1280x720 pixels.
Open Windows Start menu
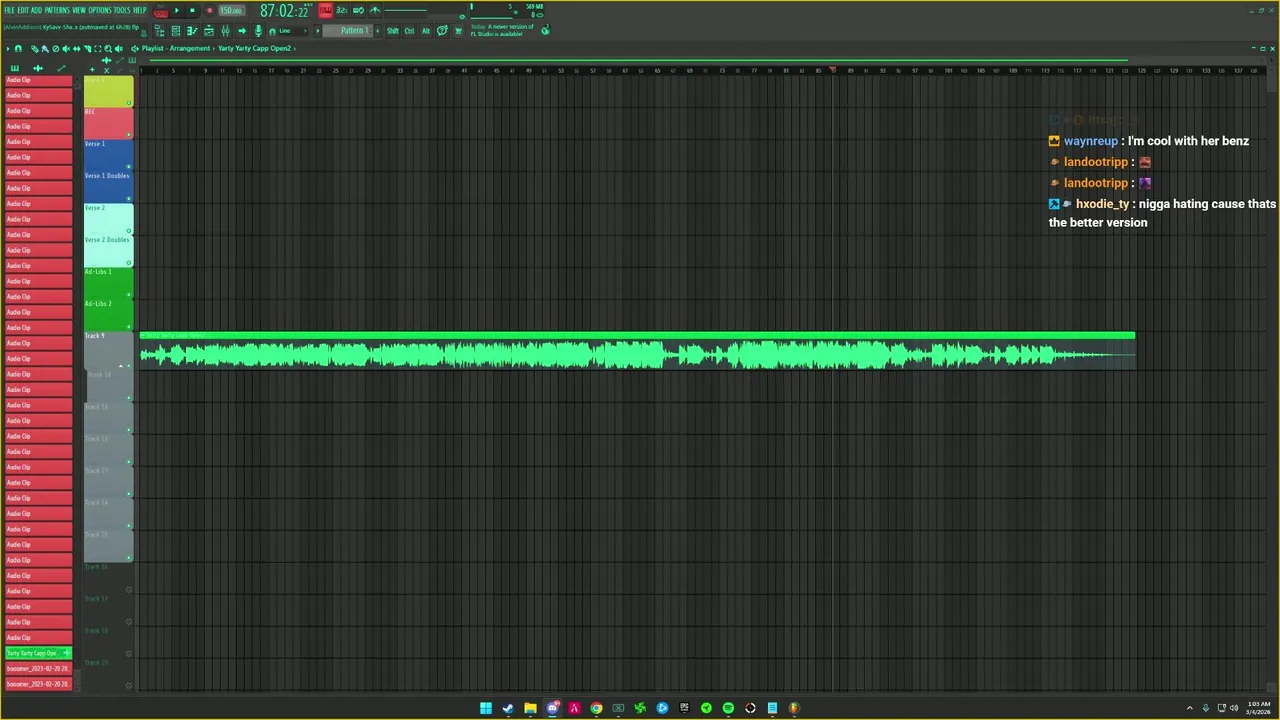tap(486, 708)
